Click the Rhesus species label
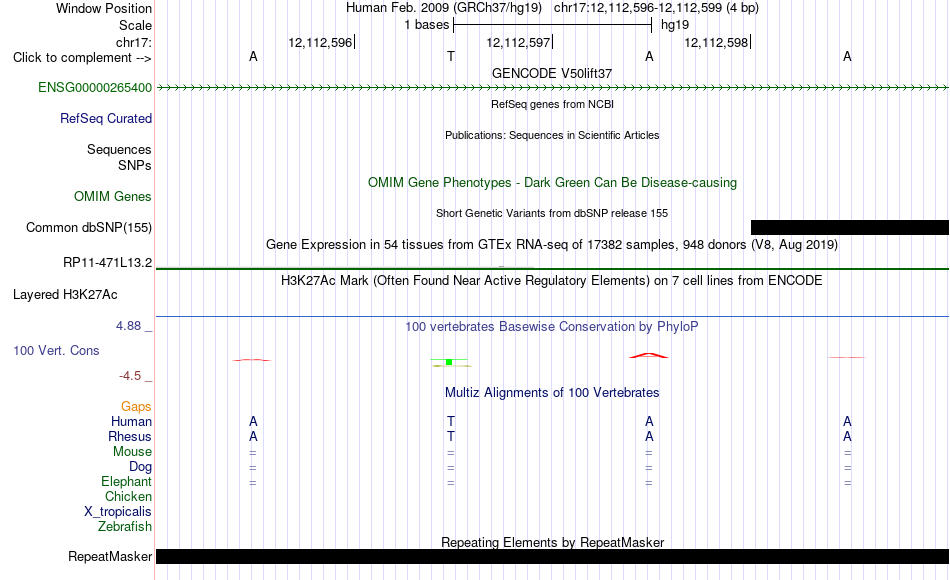 (x=130, y=436)
